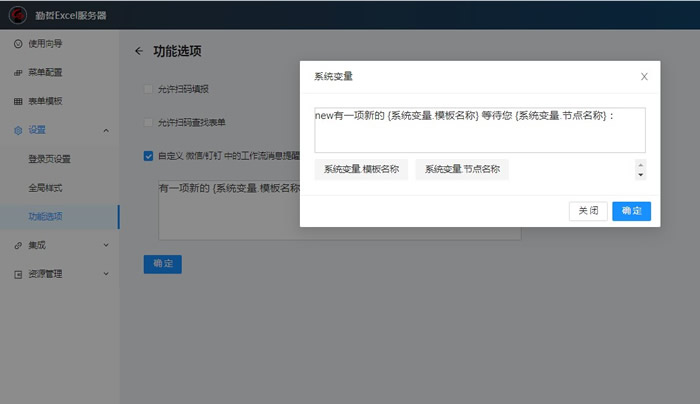Close the 系统变量 dialog with X
Viewport: 700px width, 404px height.
click(x=644, y=76)
